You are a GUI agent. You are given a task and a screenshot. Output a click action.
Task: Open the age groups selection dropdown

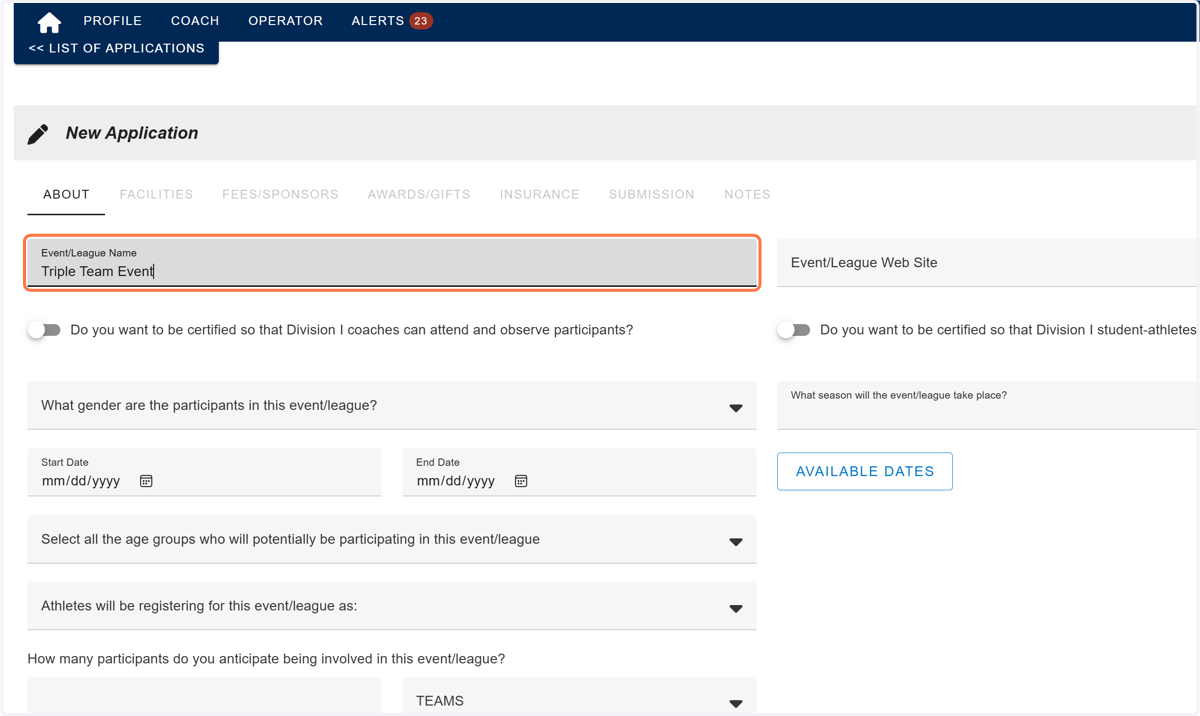tap(392, 540)
